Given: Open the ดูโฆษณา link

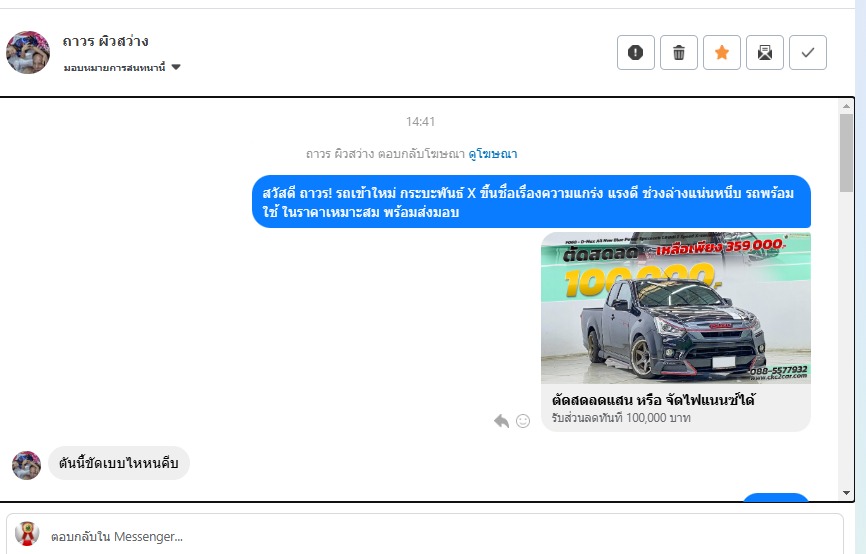Looking at the screenshot, I should (493, 154).
